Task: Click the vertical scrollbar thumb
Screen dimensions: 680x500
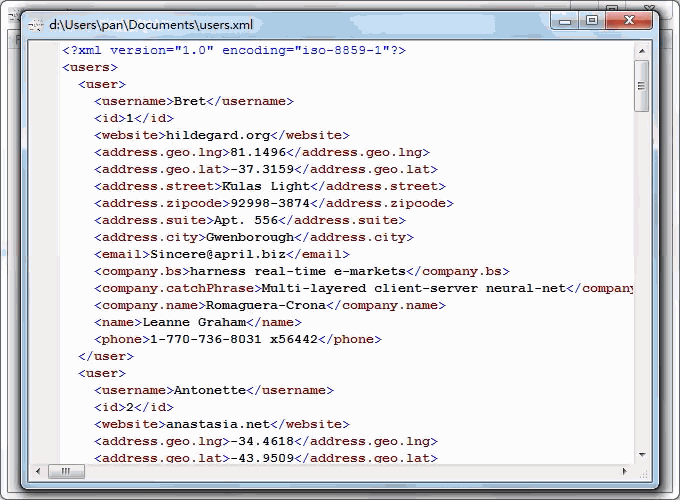Action: (642, 86)
